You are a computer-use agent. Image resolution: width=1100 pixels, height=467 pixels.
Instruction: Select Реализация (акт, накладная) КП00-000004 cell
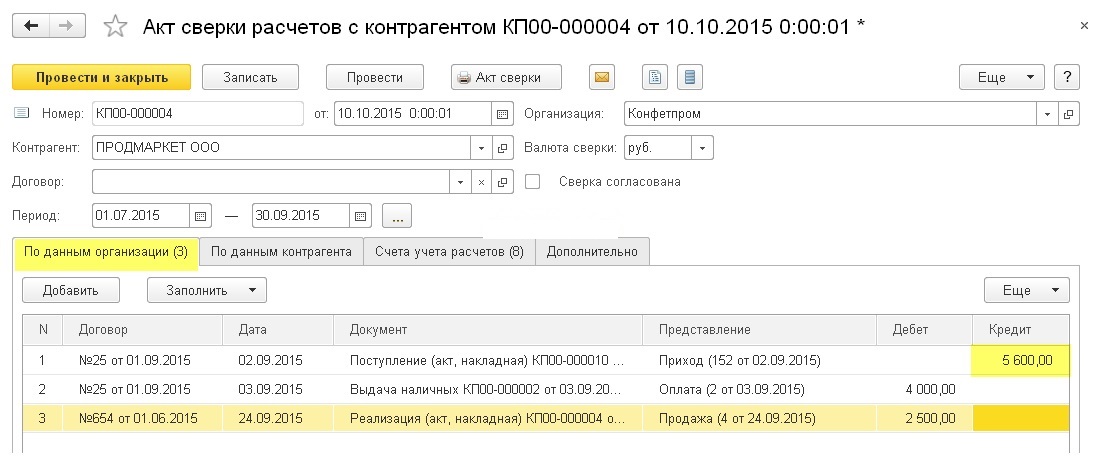pos(488,419)
